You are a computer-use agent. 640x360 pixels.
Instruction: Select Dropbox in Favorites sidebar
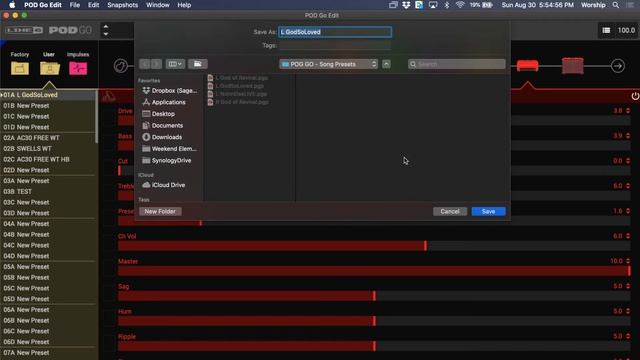pyautogui.click(x=170, y=91)
